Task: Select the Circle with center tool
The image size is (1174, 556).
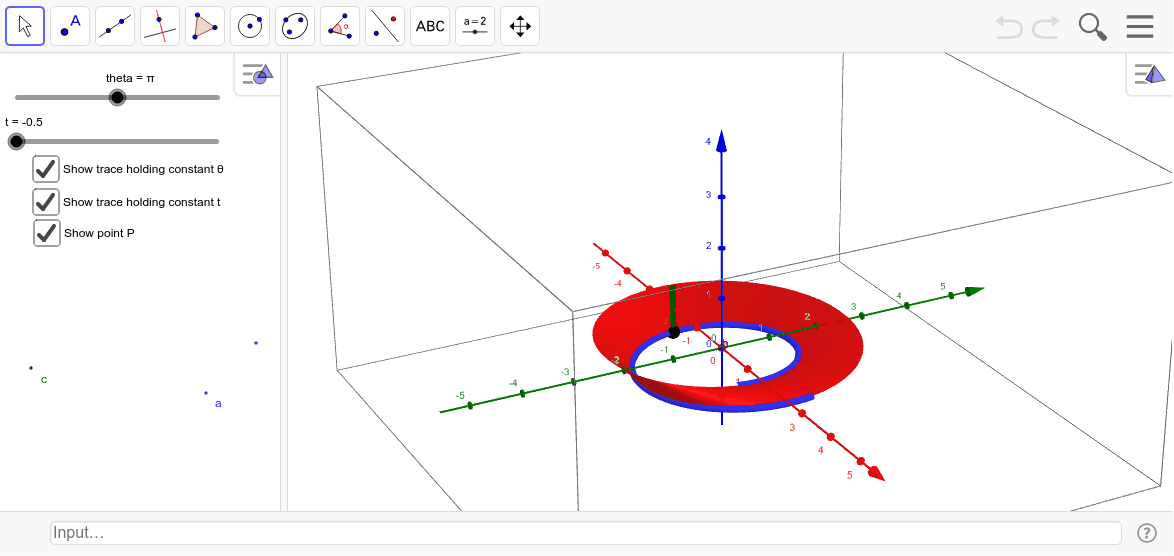Action: 250,26
